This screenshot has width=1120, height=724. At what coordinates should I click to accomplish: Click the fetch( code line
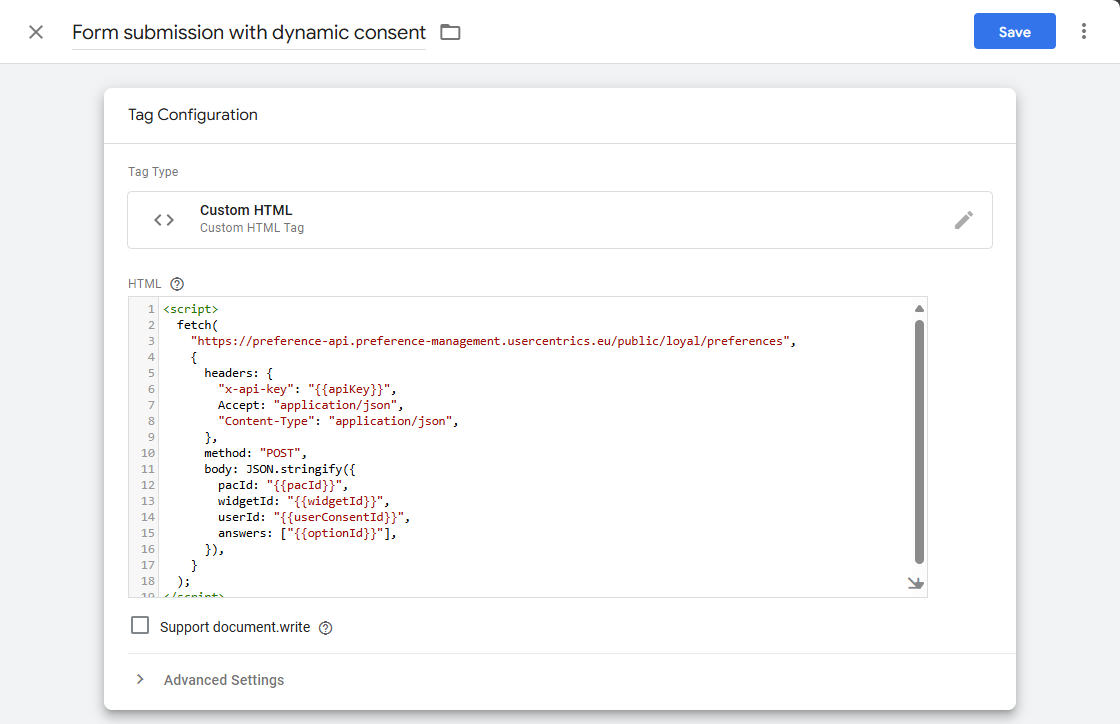(x=197, y=325)
